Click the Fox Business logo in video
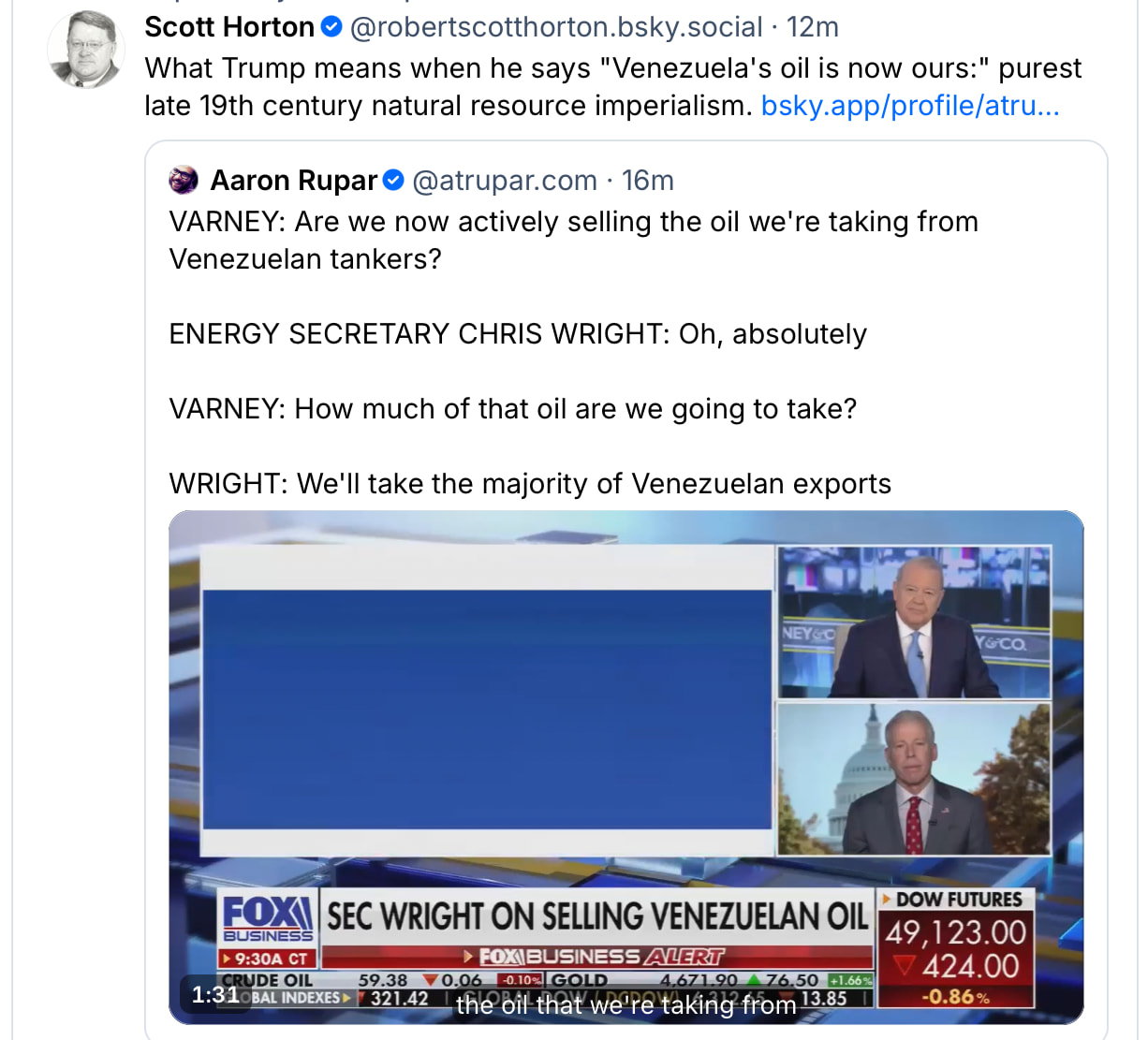The image size is (1148, 1040). [x=268, y=918]
